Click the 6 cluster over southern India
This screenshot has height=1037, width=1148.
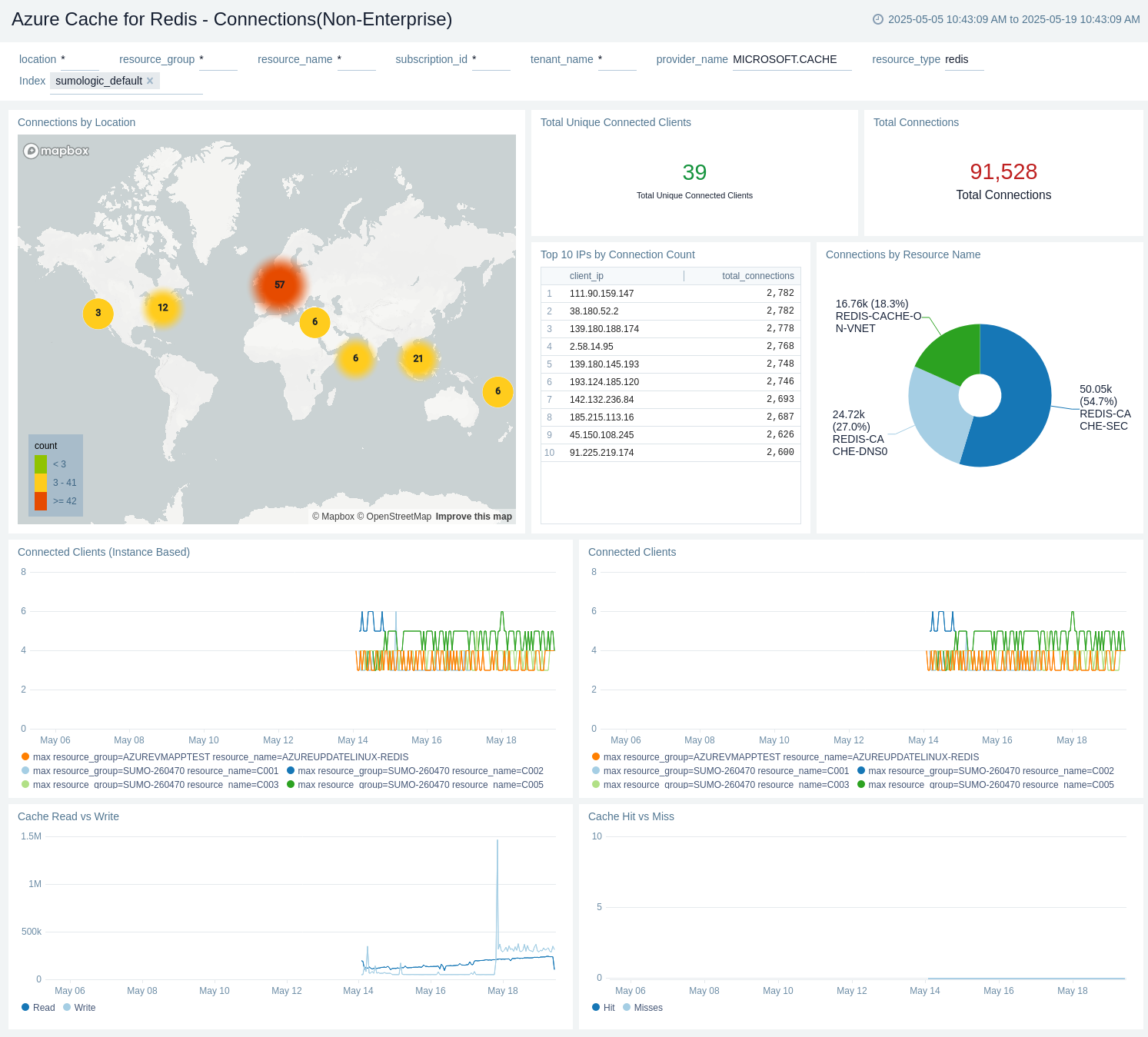pos(355,358)
